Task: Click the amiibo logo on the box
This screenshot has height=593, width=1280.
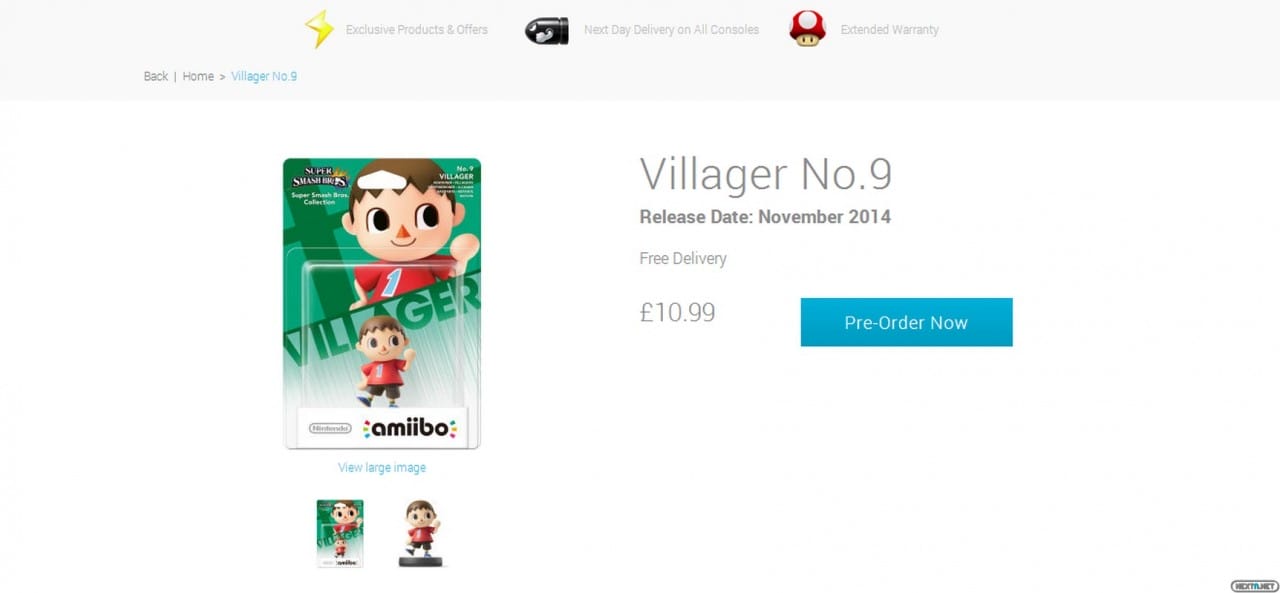Action: [x=410, y=428]
